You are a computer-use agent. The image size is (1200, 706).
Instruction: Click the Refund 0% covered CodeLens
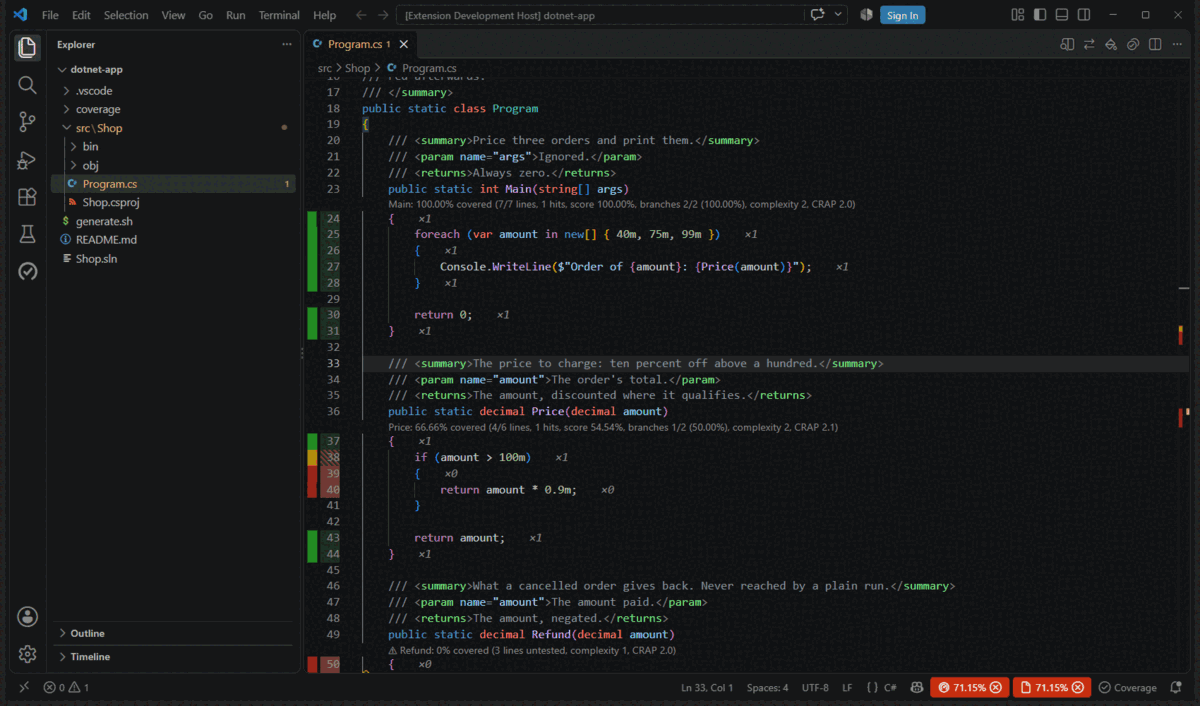click(x=531, y=650)
